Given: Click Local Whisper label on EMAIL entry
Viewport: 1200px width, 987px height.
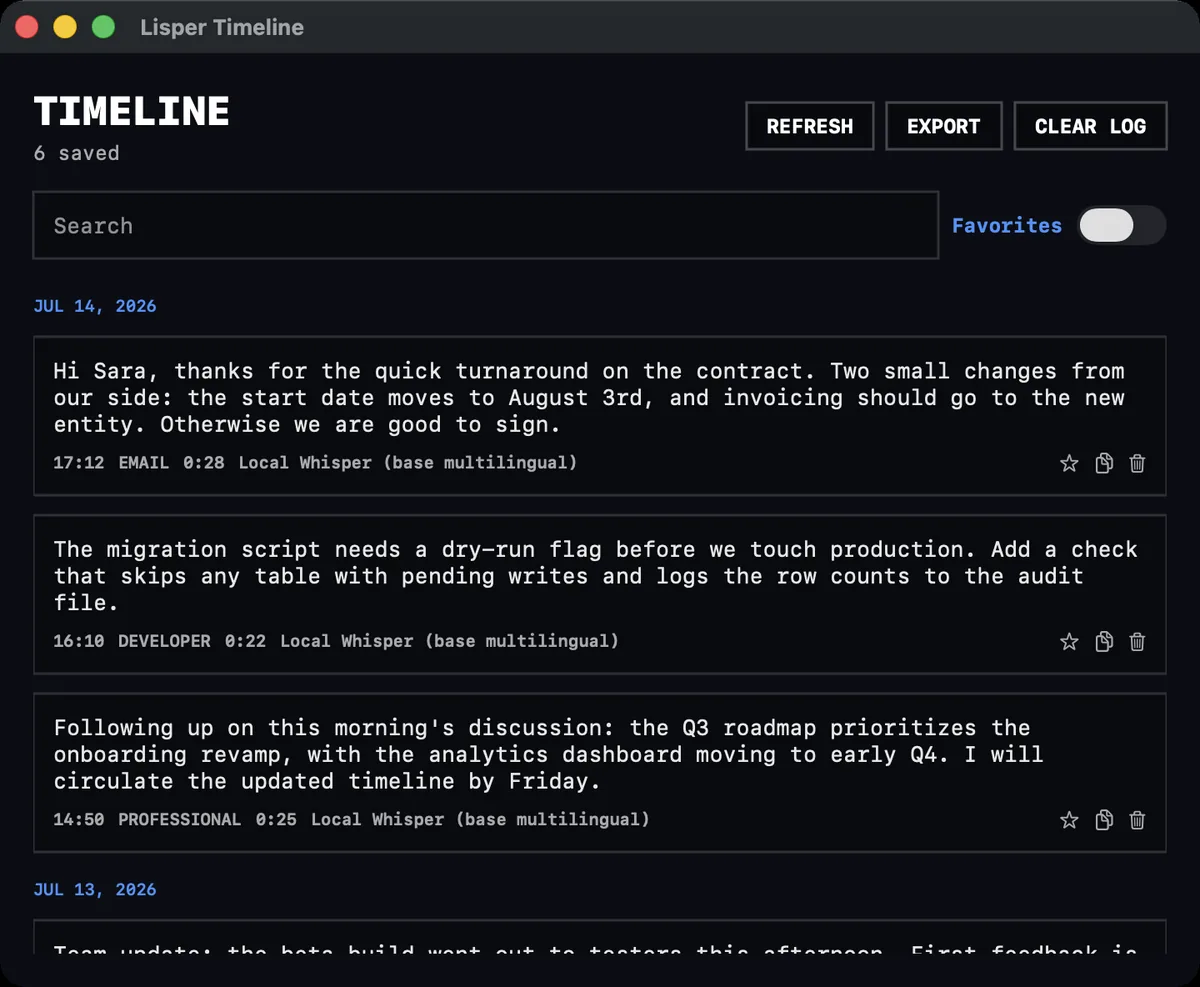Looking at the screenshot, I should [x=408, y=463].
